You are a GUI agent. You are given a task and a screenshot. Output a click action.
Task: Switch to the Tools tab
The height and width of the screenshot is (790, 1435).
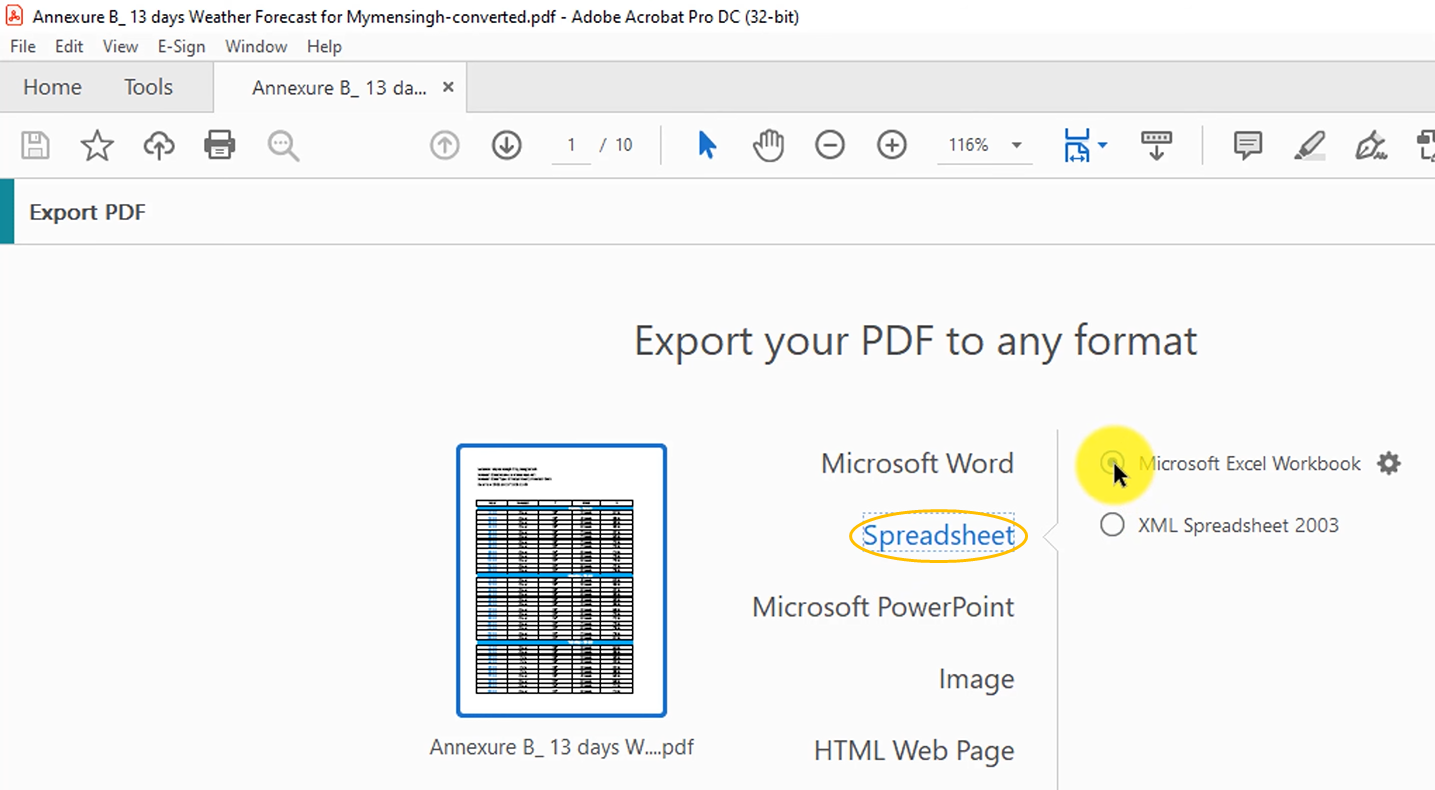[148, 87]
